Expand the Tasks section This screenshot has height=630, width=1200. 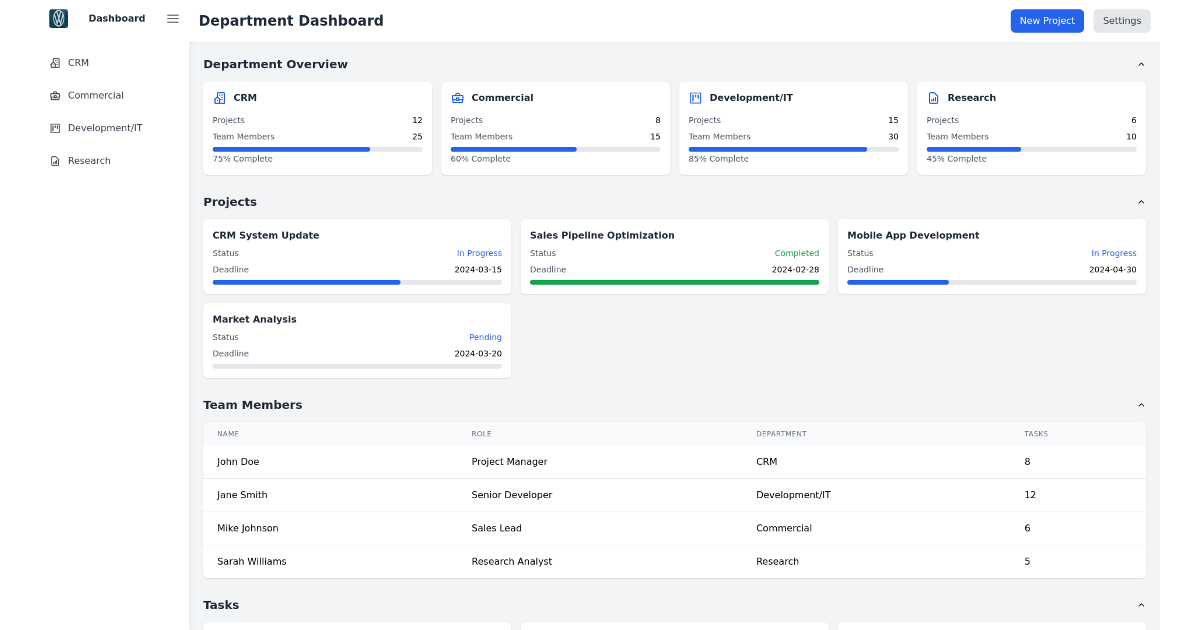click(x=1141, y=604)
